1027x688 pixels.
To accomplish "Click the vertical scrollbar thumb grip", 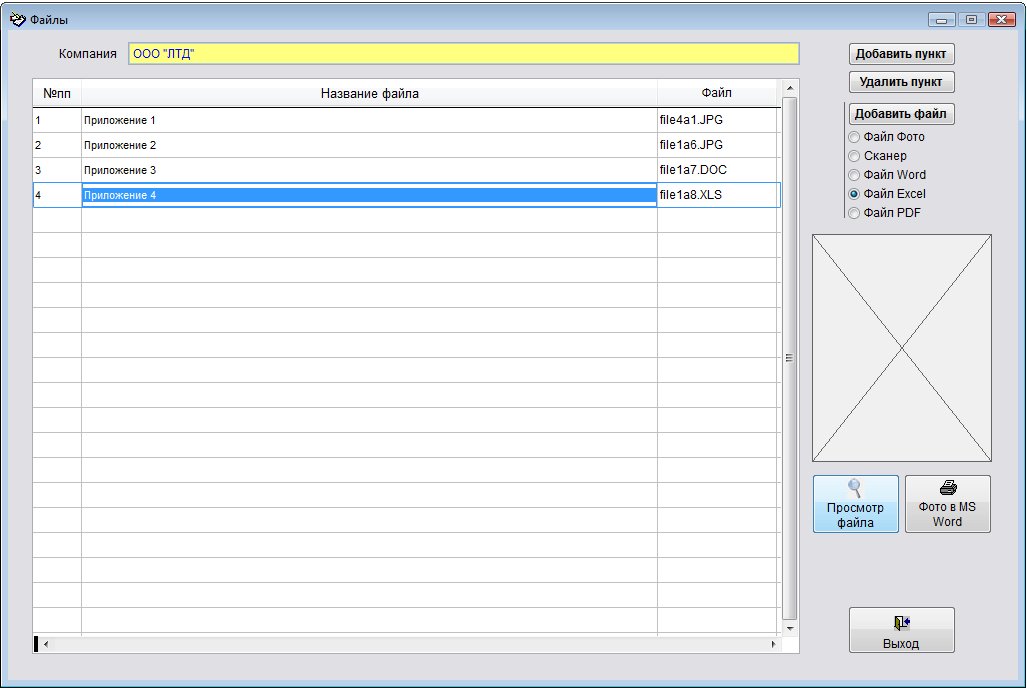I will point(790,358).
